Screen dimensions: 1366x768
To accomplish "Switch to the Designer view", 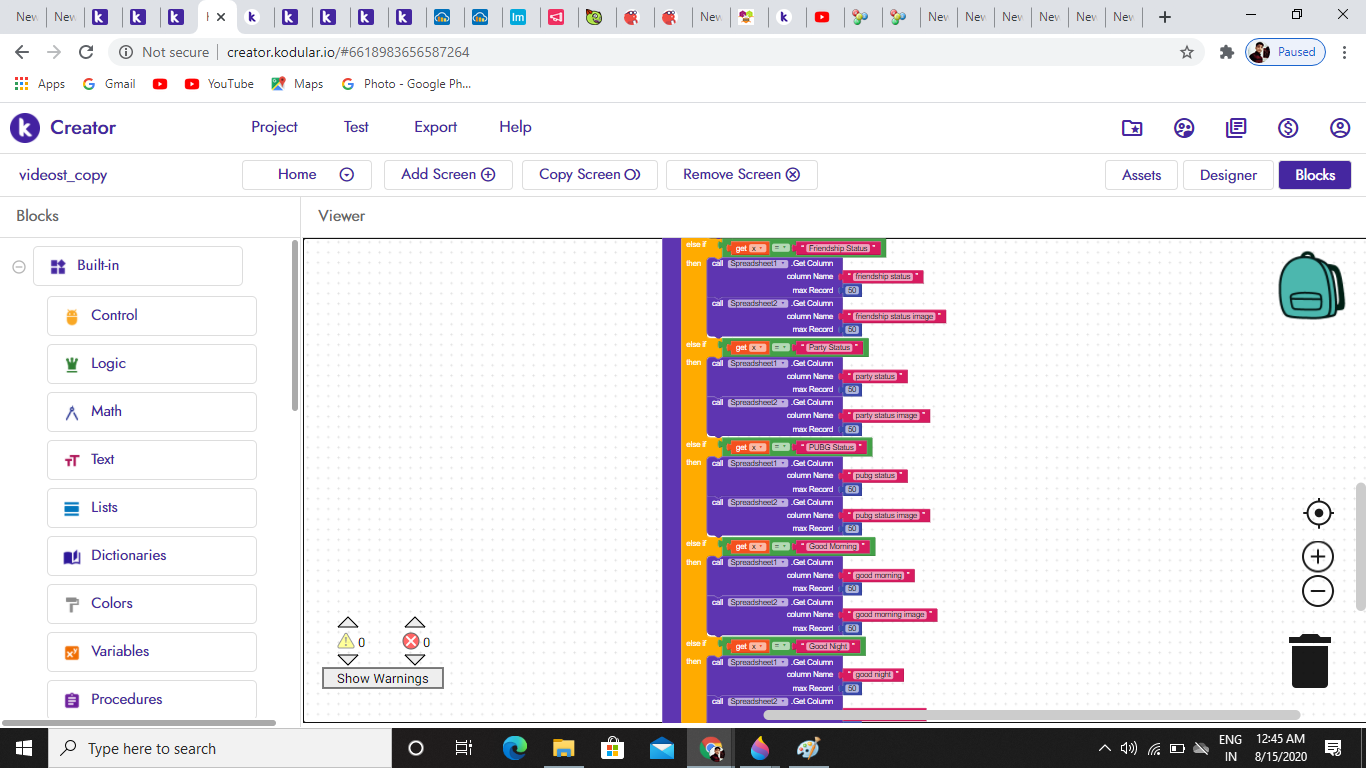I will tap(1228, 175).
